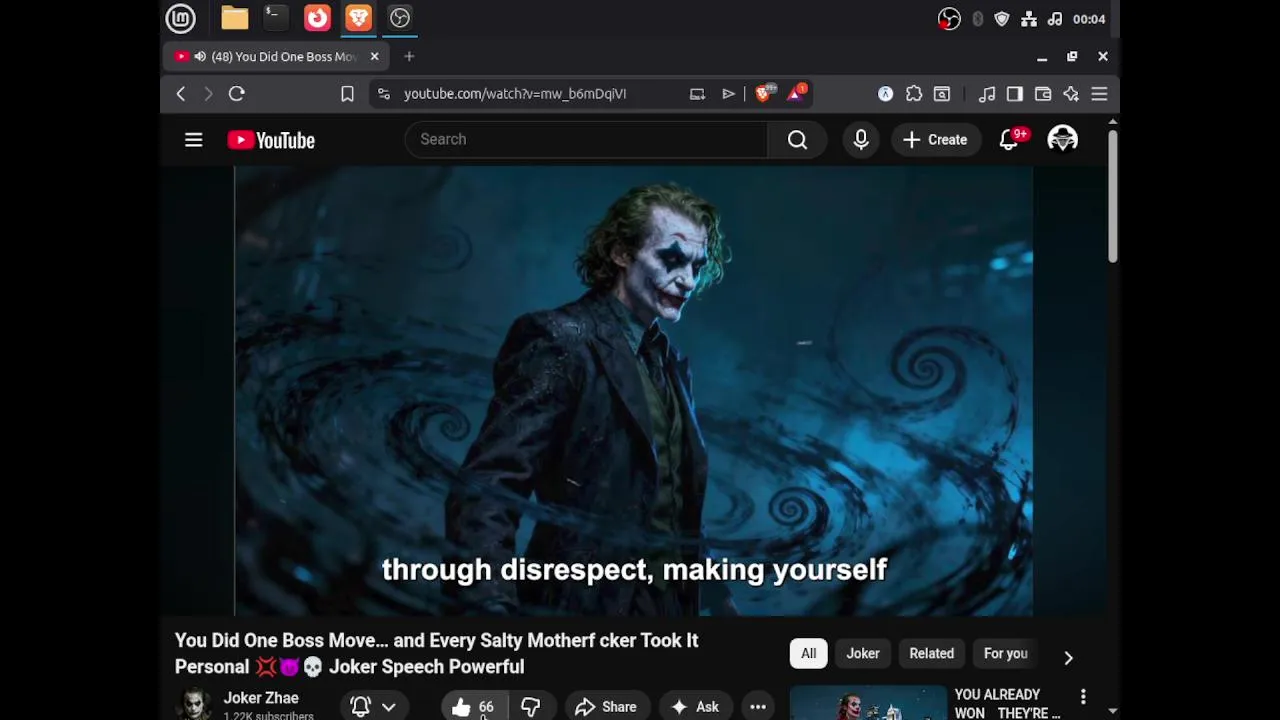
Task: Show more filter chips with right arrow
Action: click(x=1068, y=657)
